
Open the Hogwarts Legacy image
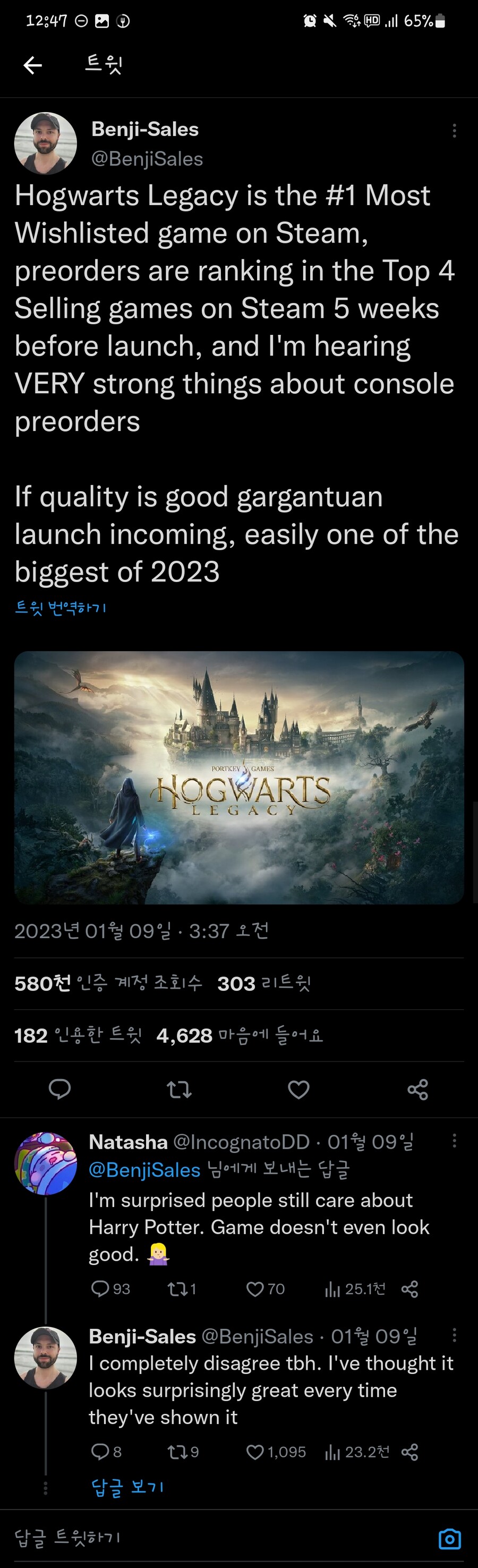239,777
